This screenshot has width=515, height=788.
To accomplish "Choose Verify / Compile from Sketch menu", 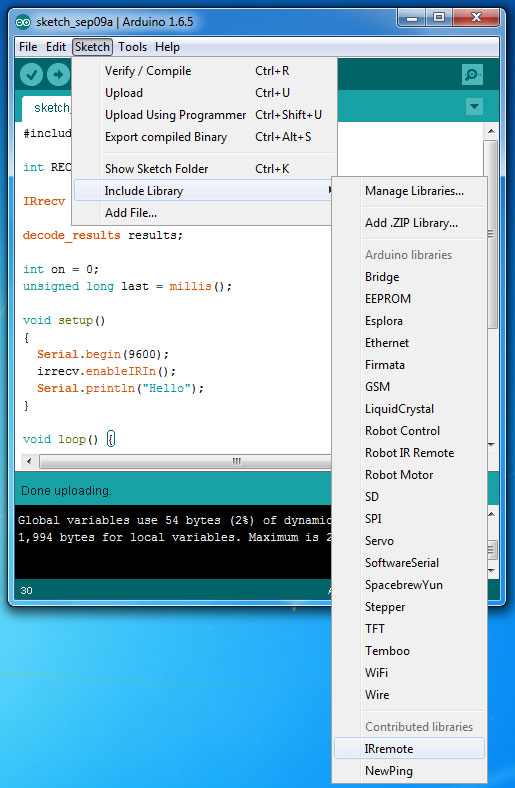I will (x=204, y=71).
